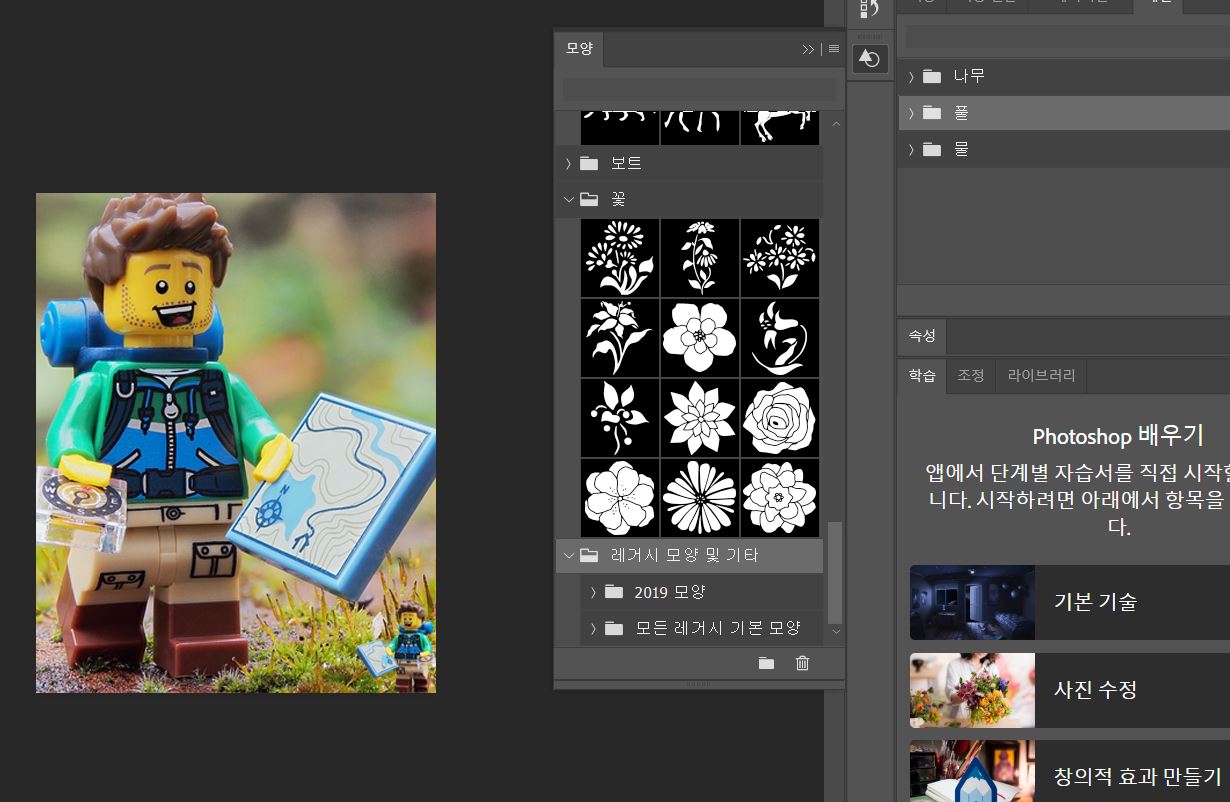Collapse the 모양 panel with double-arrow icon
The height and width of the screenshot is (802, 1230).
pos(808,49)
